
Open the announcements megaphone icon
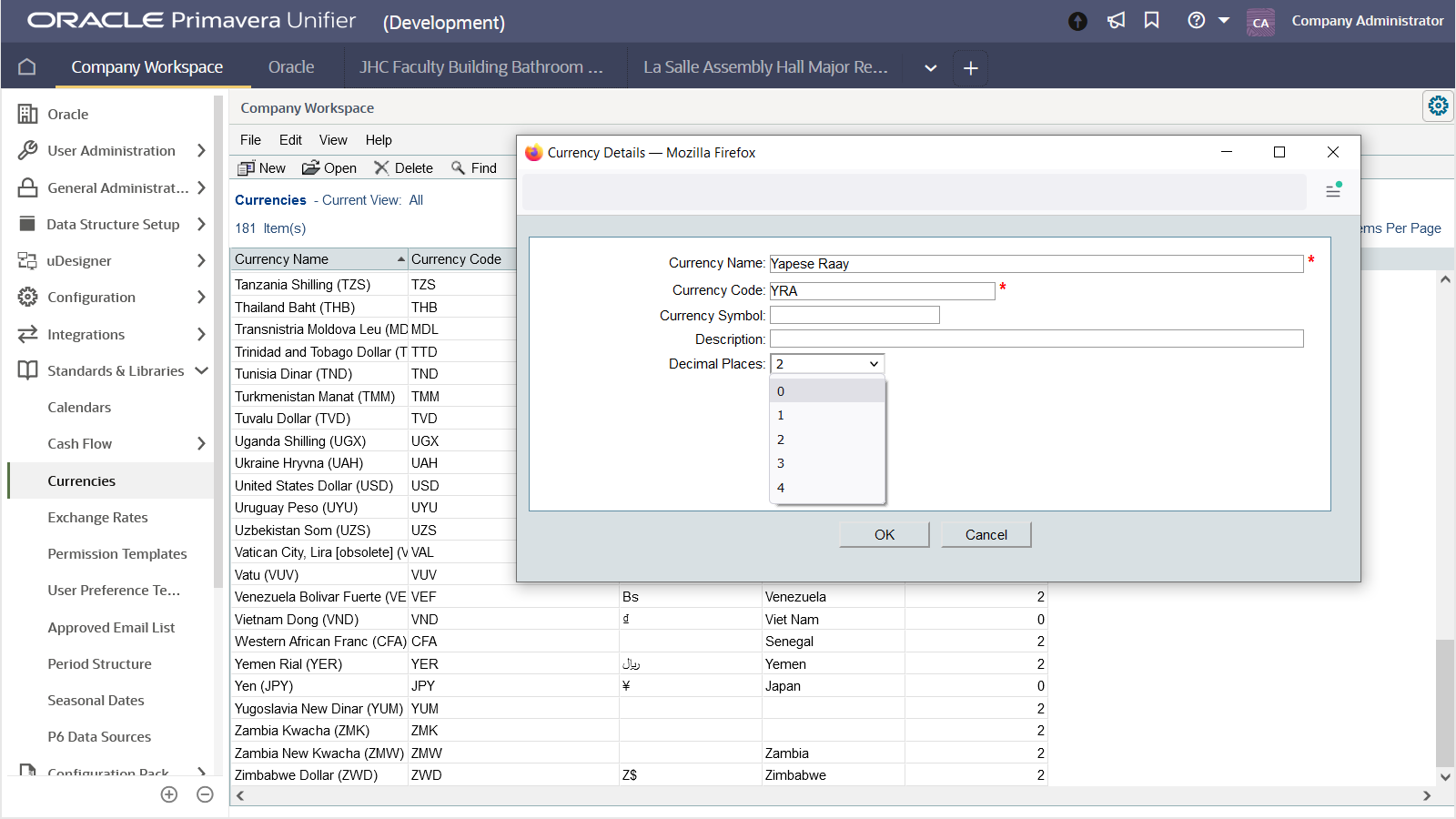pos(1117,20)
